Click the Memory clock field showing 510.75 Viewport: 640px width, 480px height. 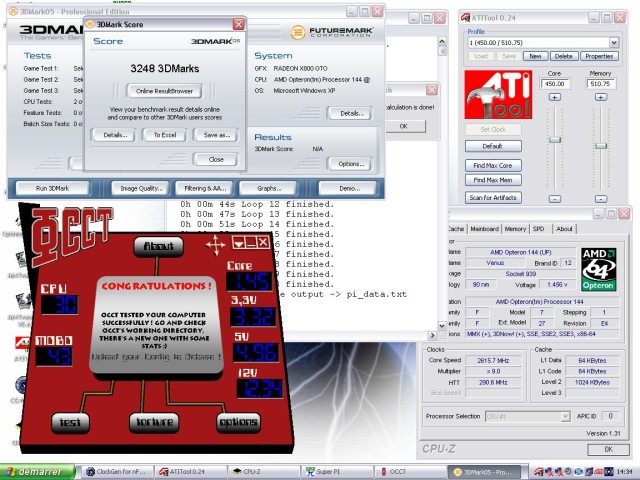coord(601,84)
